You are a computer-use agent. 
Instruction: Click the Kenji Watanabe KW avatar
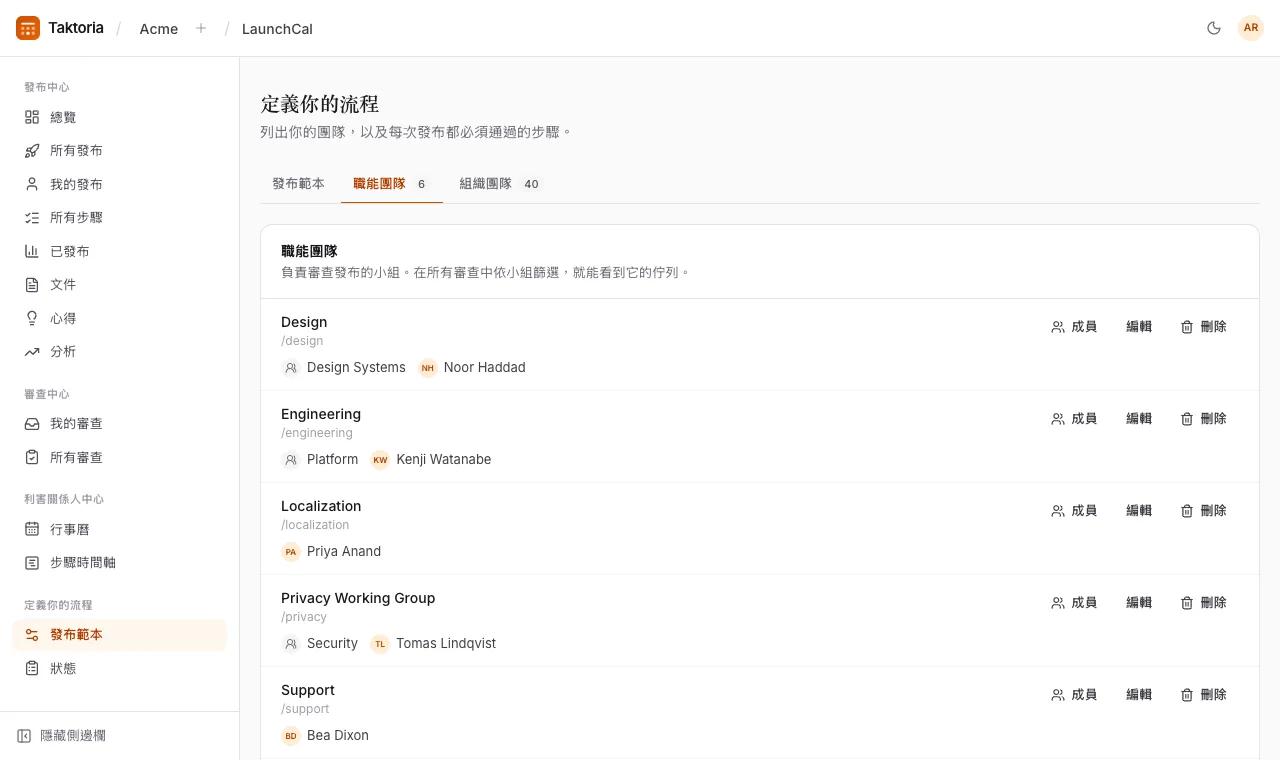pyautogui.click(x=380, y=460)
